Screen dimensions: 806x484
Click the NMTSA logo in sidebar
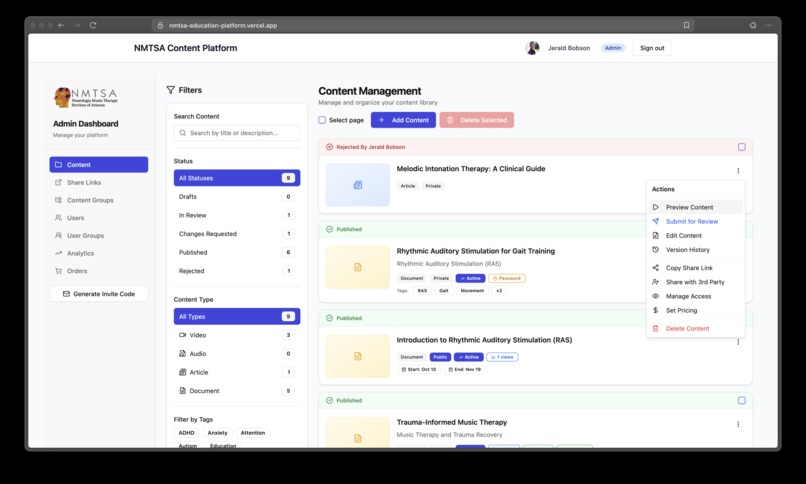click(86, 97)
